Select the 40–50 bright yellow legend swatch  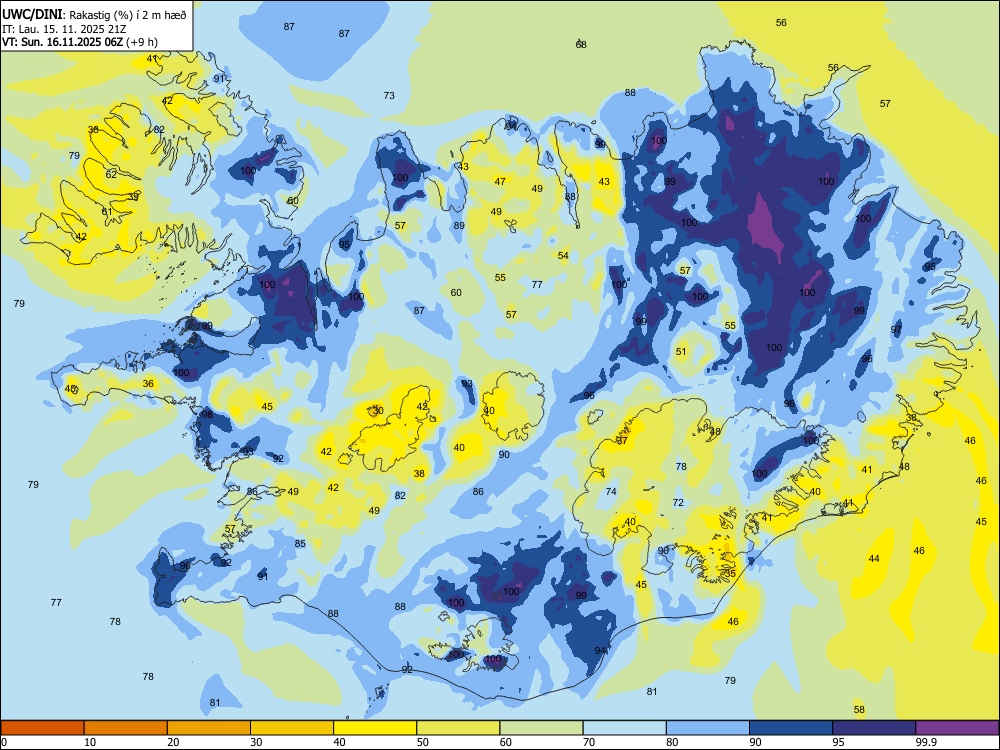tap(375, 728)
